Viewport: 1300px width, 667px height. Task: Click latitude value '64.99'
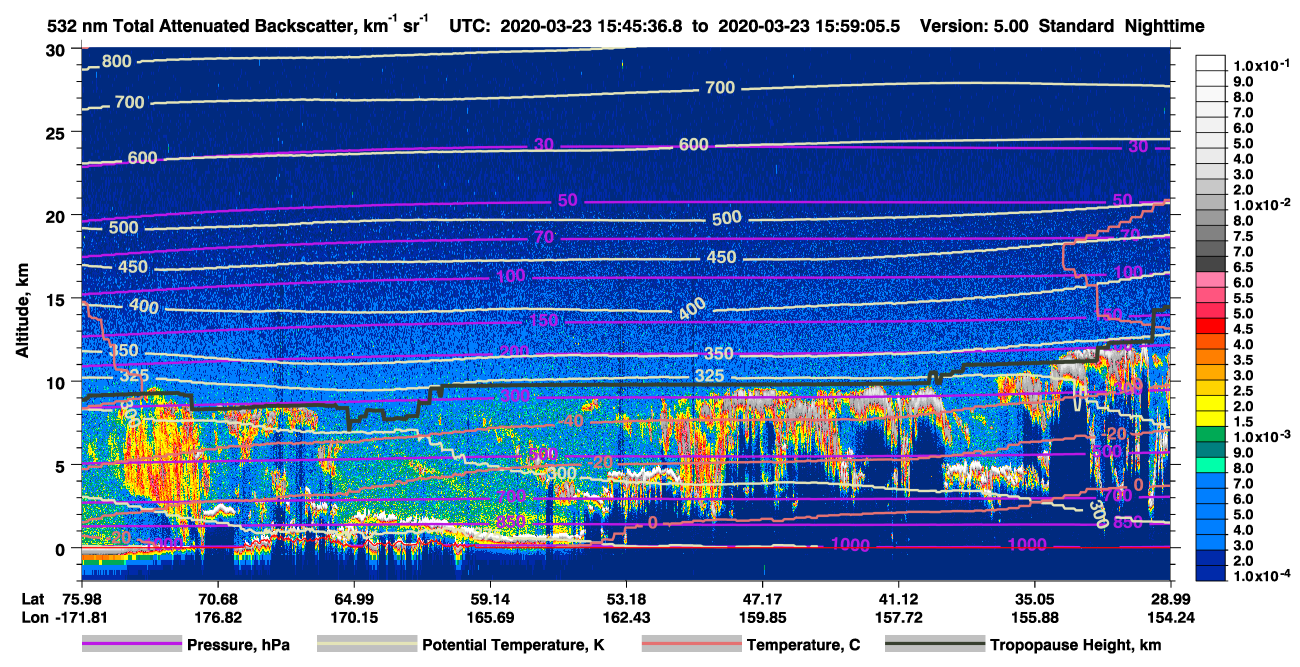(x=353, y=599)
